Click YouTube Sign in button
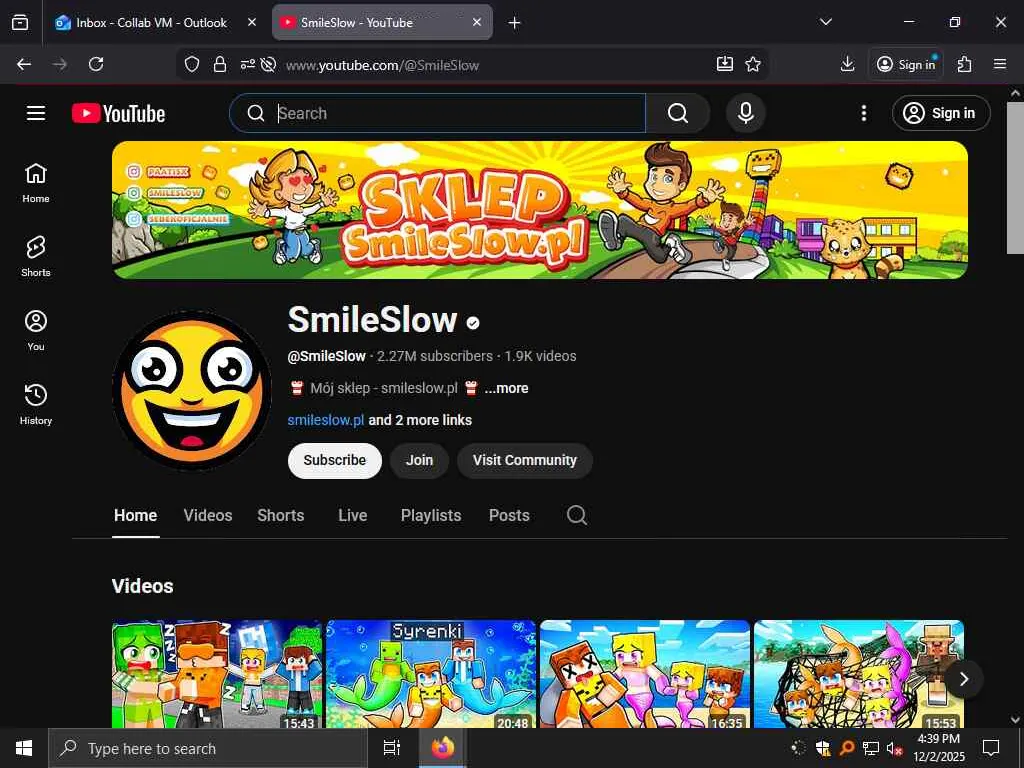1024x768 pixels. pyautogui.click(x=941, y=113)
